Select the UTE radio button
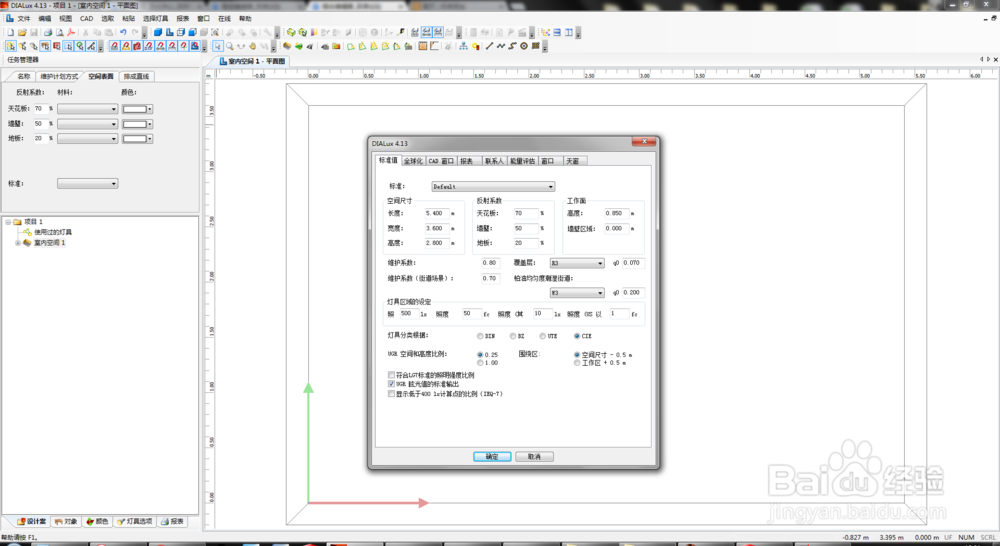1000x546 pixels. [543, 336]
